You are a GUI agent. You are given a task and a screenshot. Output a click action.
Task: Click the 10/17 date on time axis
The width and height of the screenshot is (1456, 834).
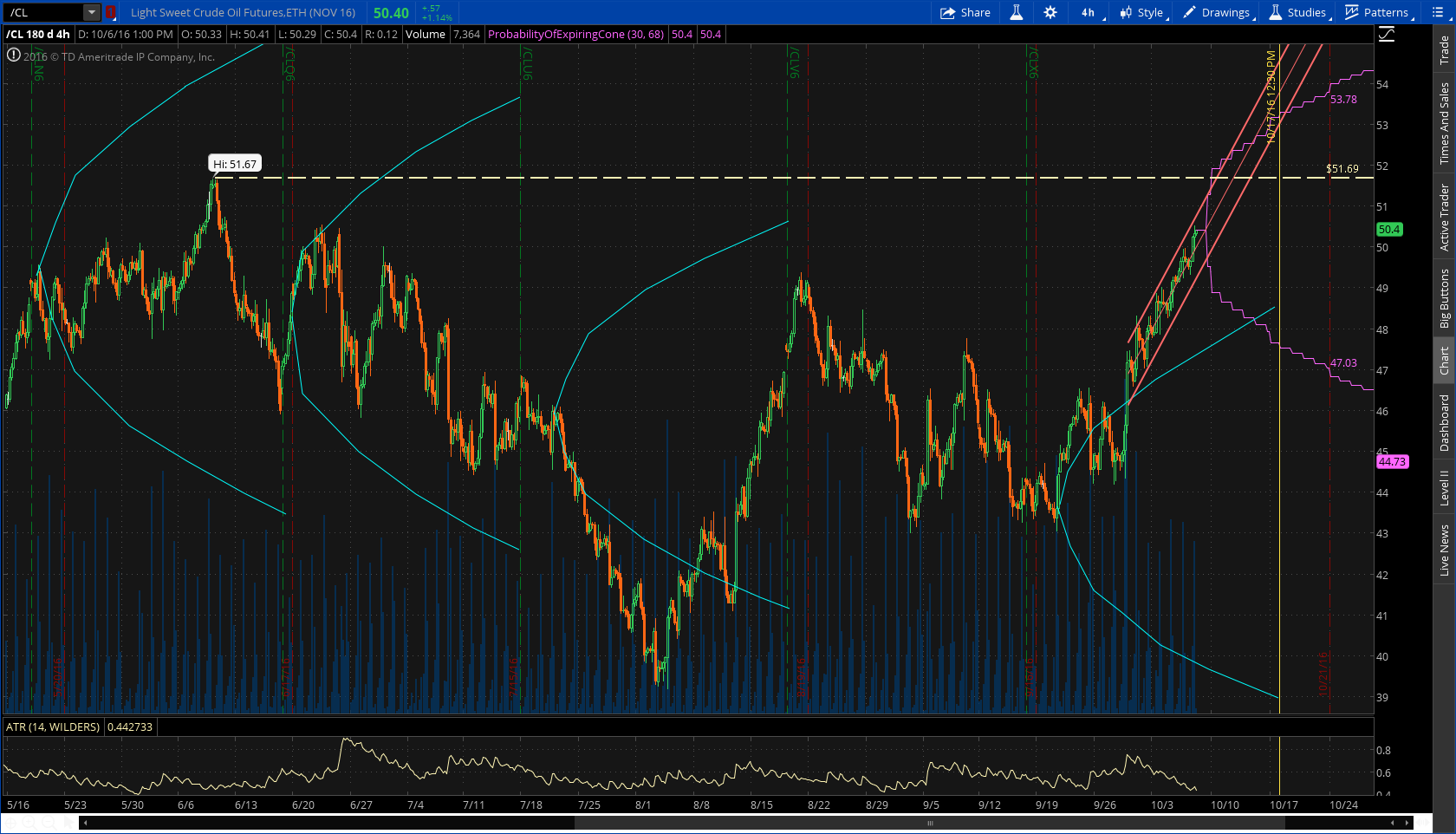[1284, 805]
